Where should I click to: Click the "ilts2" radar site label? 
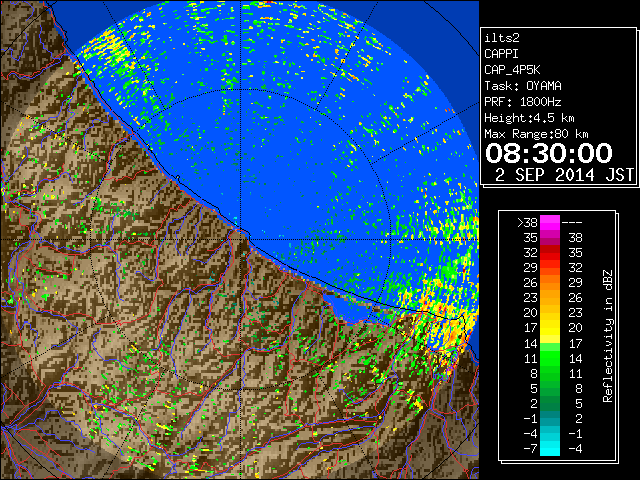[x=502, y=38]
